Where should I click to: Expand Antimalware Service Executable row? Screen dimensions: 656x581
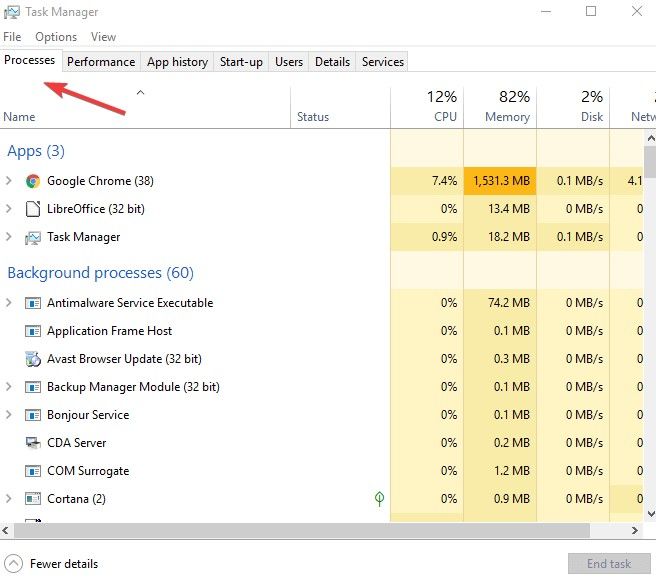pos(8,302)
